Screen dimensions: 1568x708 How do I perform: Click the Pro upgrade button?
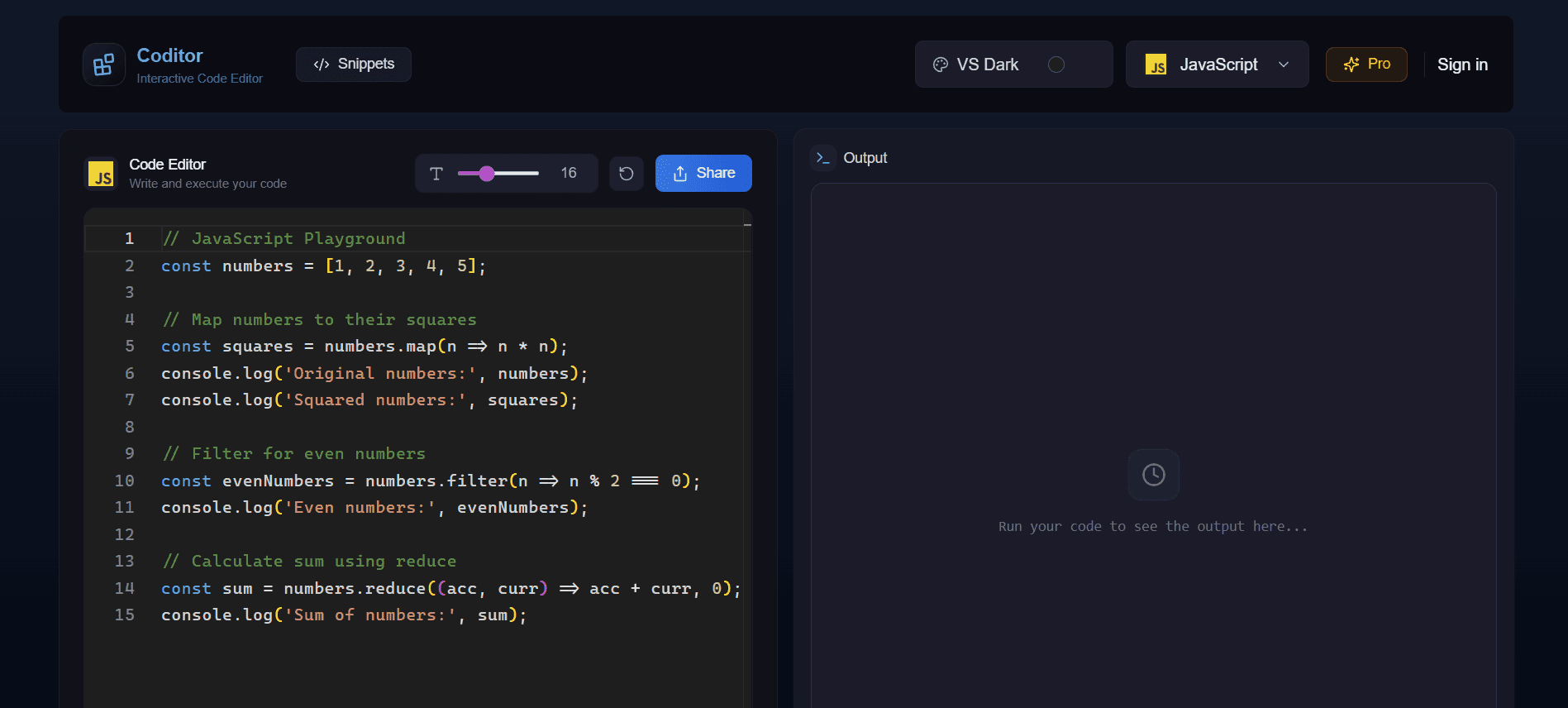coord(1366,65)
